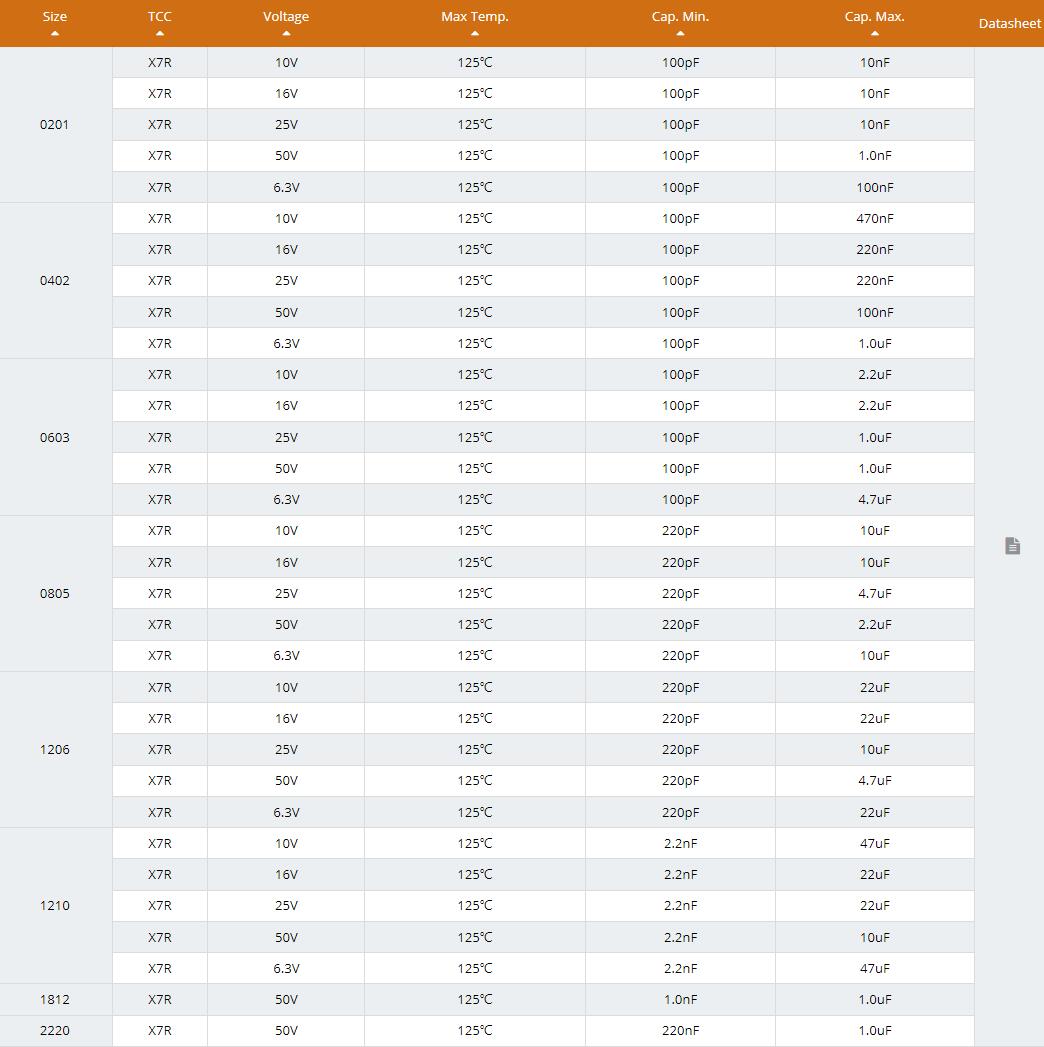This screenshot has height=1047, width=1044.
Task: Select the 2220 size cell
Action: tap(55, 1030)
